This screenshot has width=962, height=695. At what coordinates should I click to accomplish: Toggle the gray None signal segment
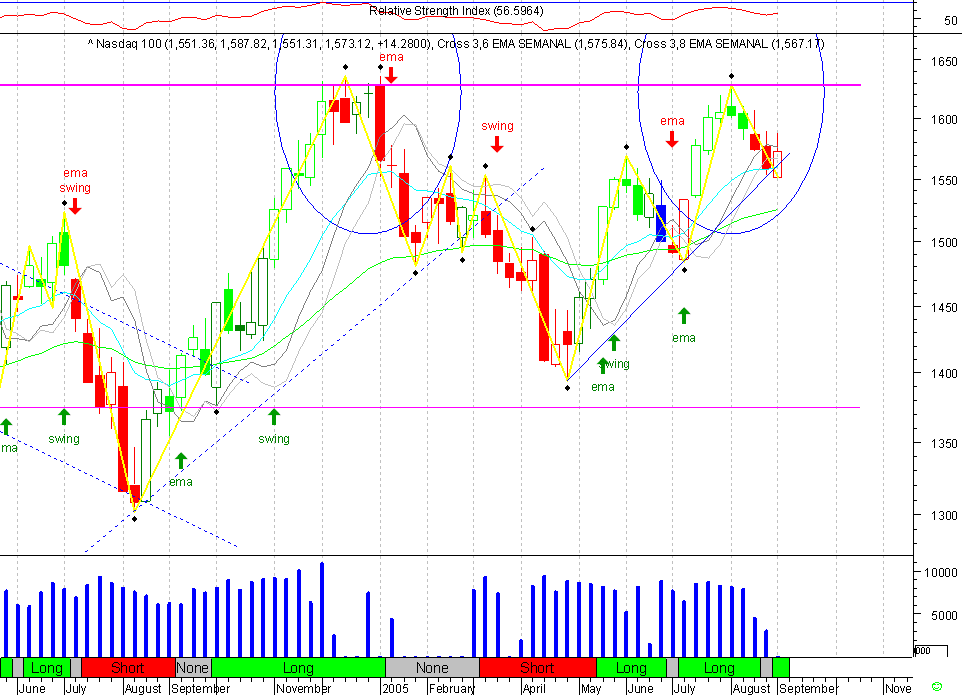click(193, 667)
